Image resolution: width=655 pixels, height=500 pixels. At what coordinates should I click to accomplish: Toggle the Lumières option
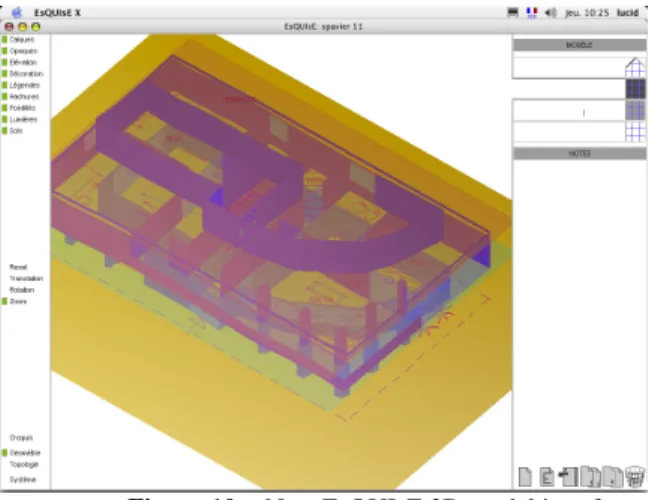[x=20, y=119]
